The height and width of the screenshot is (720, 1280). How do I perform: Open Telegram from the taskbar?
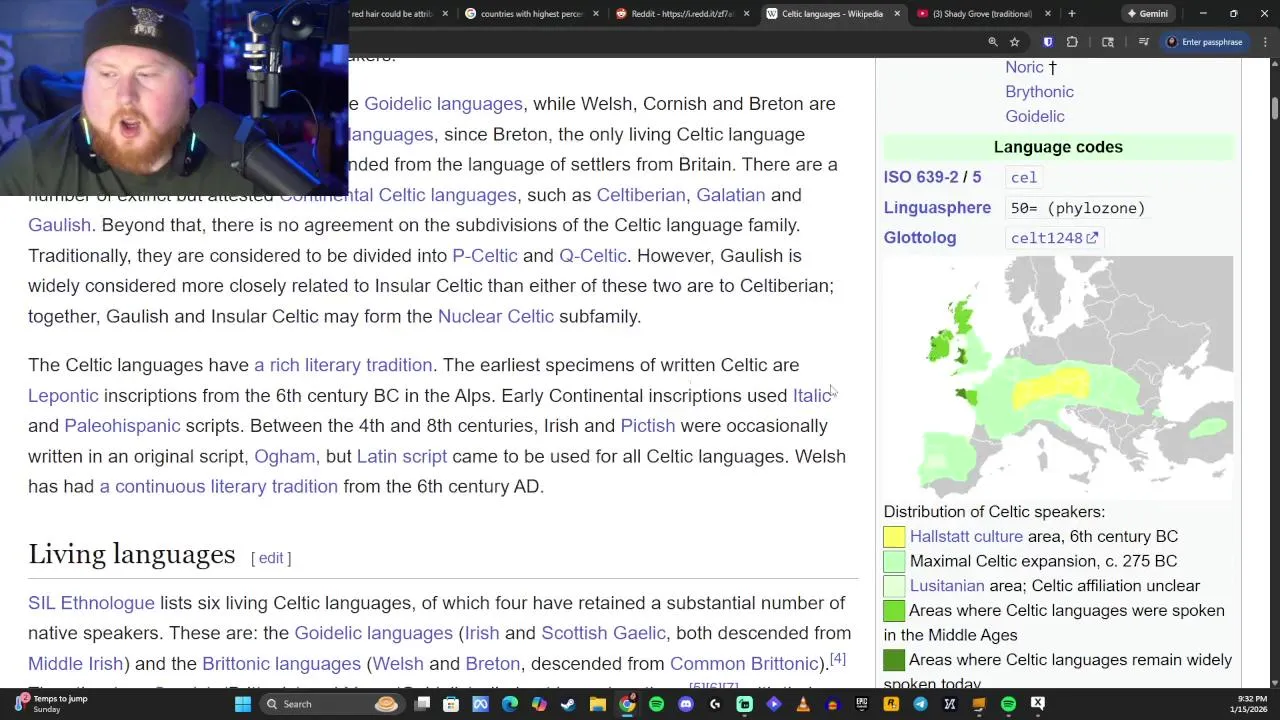[x=920, y=704]
